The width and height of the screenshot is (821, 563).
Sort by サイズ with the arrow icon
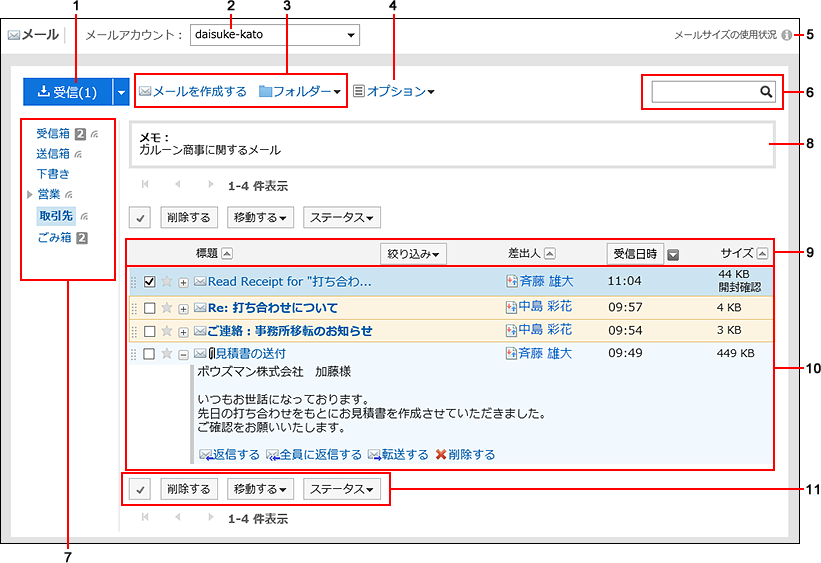click(x=762, y=253)
